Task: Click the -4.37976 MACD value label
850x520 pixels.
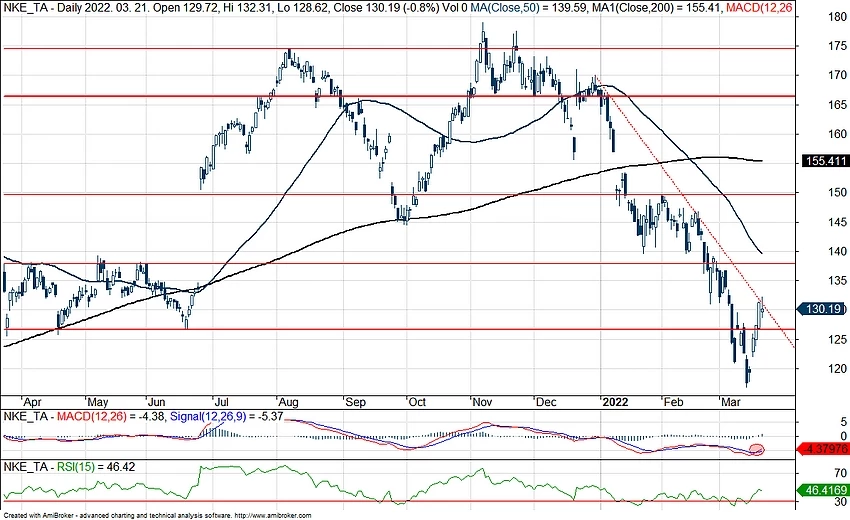Action: 825,449
